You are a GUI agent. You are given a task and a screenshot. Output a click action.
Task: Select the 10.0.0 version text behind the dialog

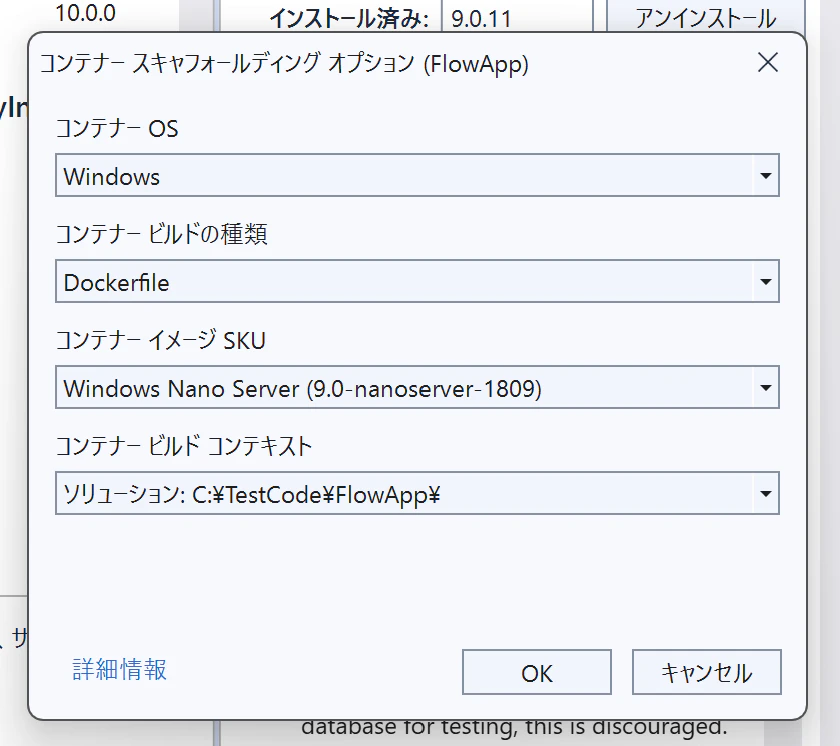[86, 13]
